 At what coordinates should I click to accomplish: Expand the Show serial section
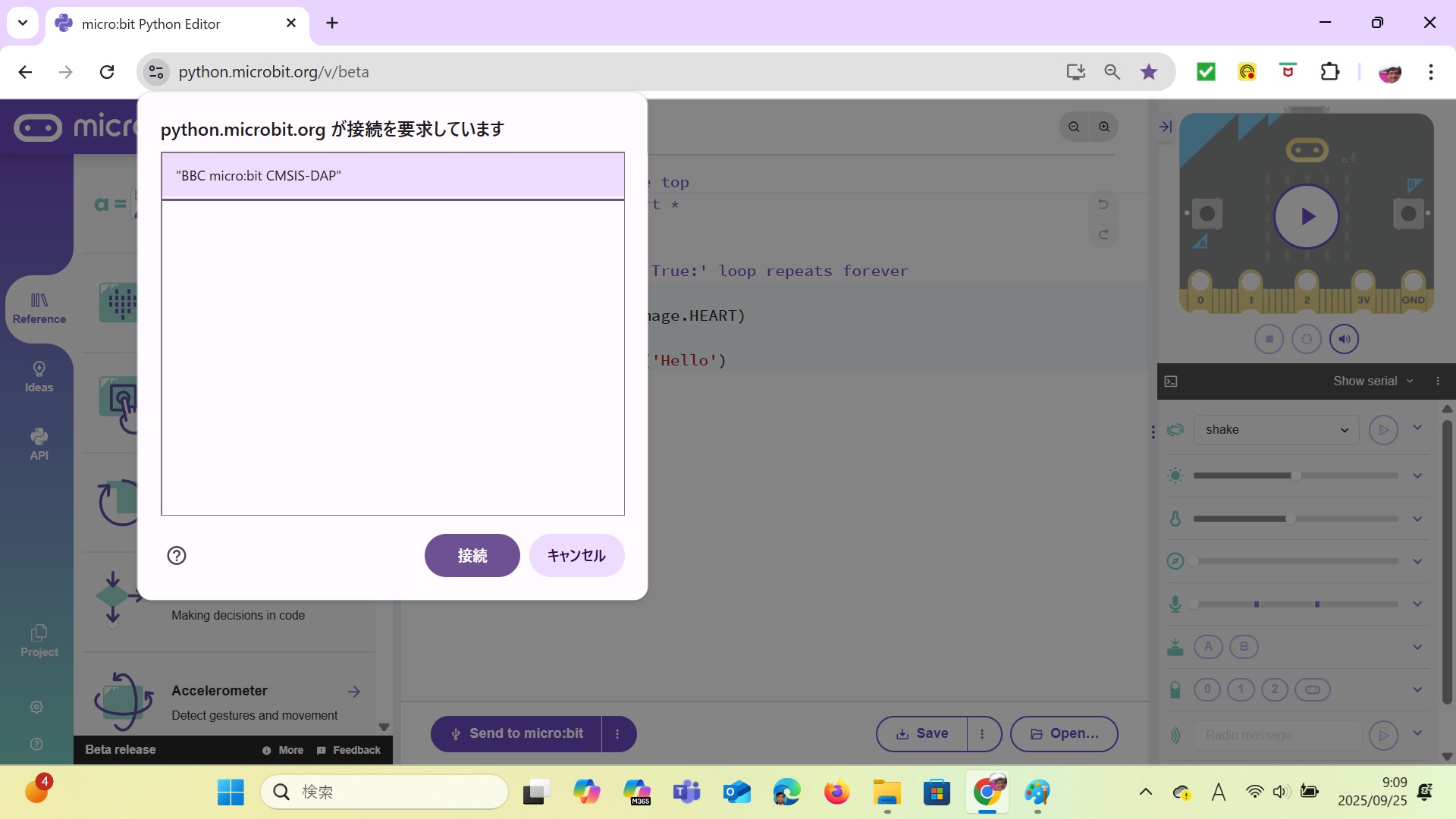1373,381
